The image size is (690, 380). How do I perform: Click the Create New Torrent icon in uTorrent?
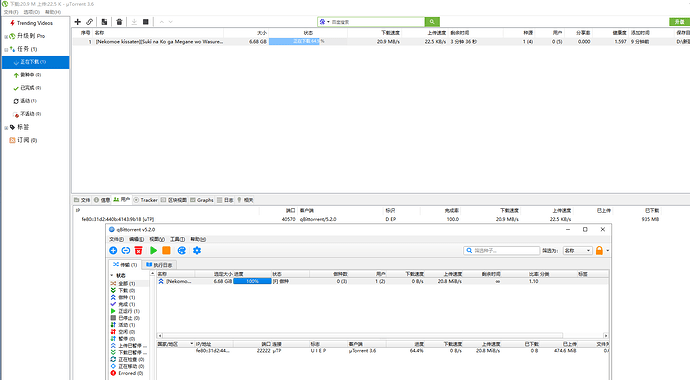(104, 22)
